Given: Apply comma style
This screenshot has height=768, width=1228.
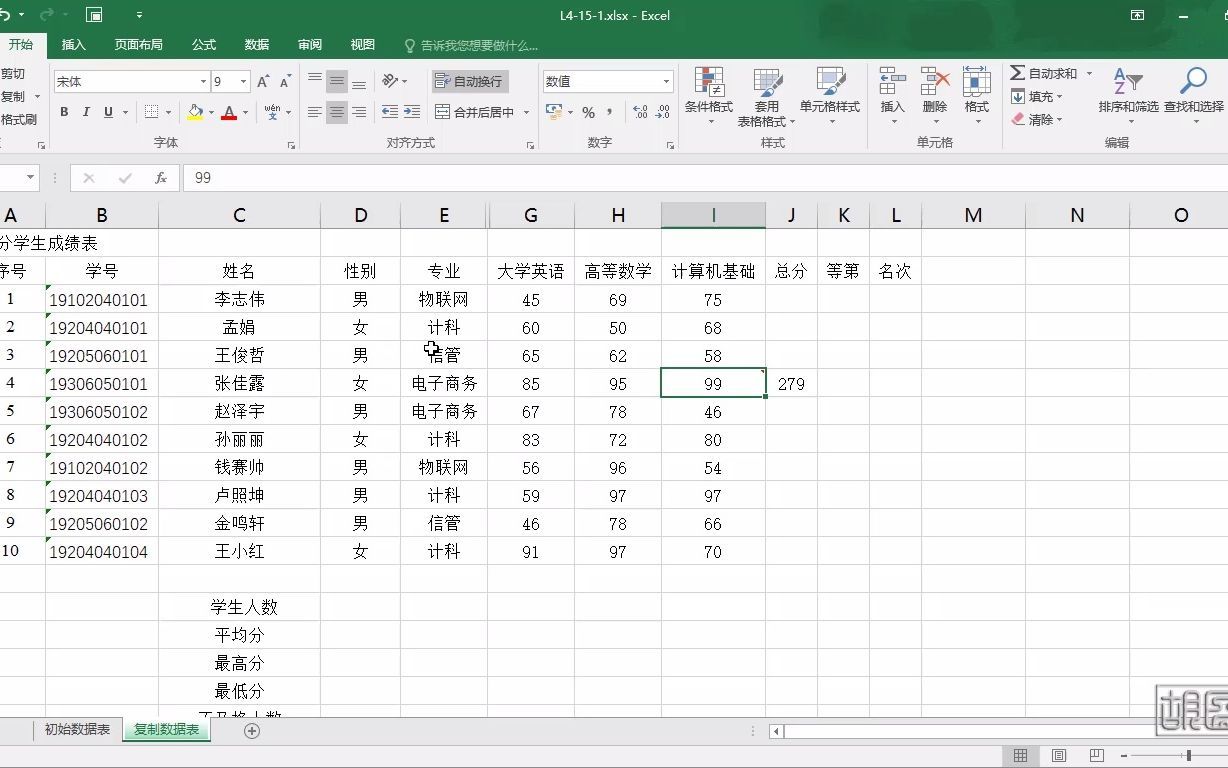Looking at the screenshot, I should [x=609, y=112].
